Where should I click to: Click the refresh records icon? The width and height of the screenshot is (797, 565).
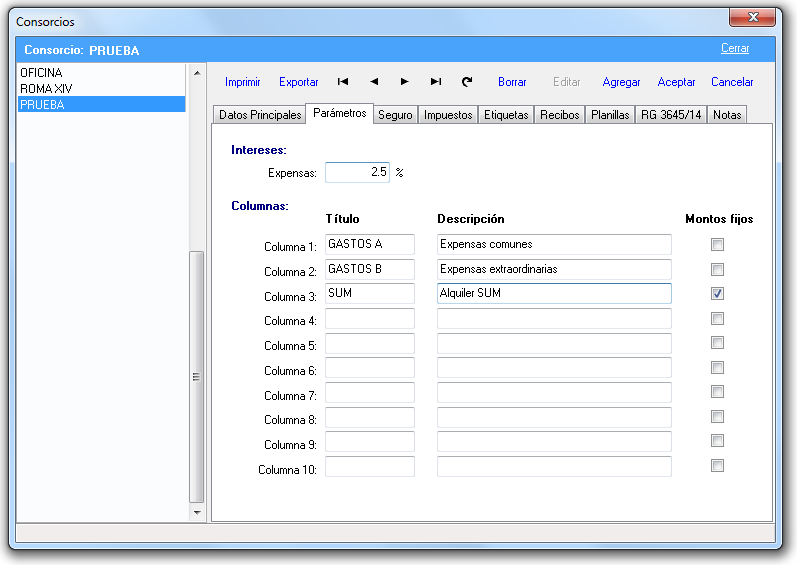click(x=466, y=82)
